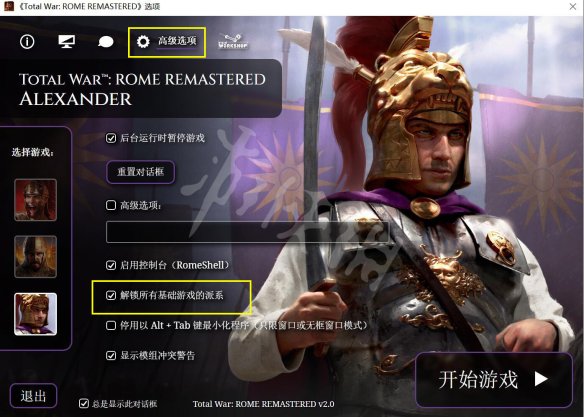584x417 pixels.
Task: Focus the advanced options text field
Action: [247, 232]
